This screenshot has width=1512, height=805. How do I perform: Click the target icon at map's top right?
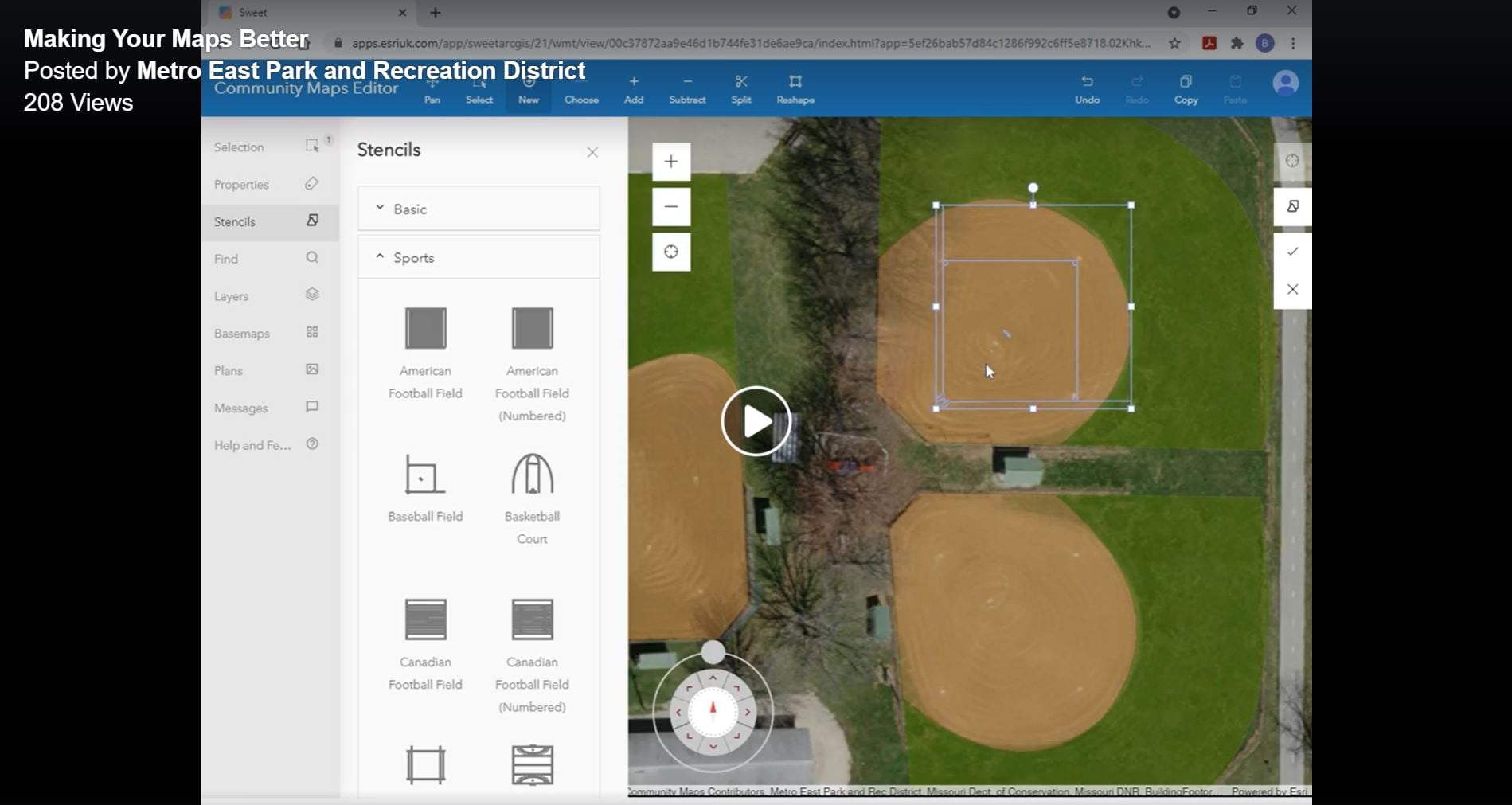coord(1292,161)
